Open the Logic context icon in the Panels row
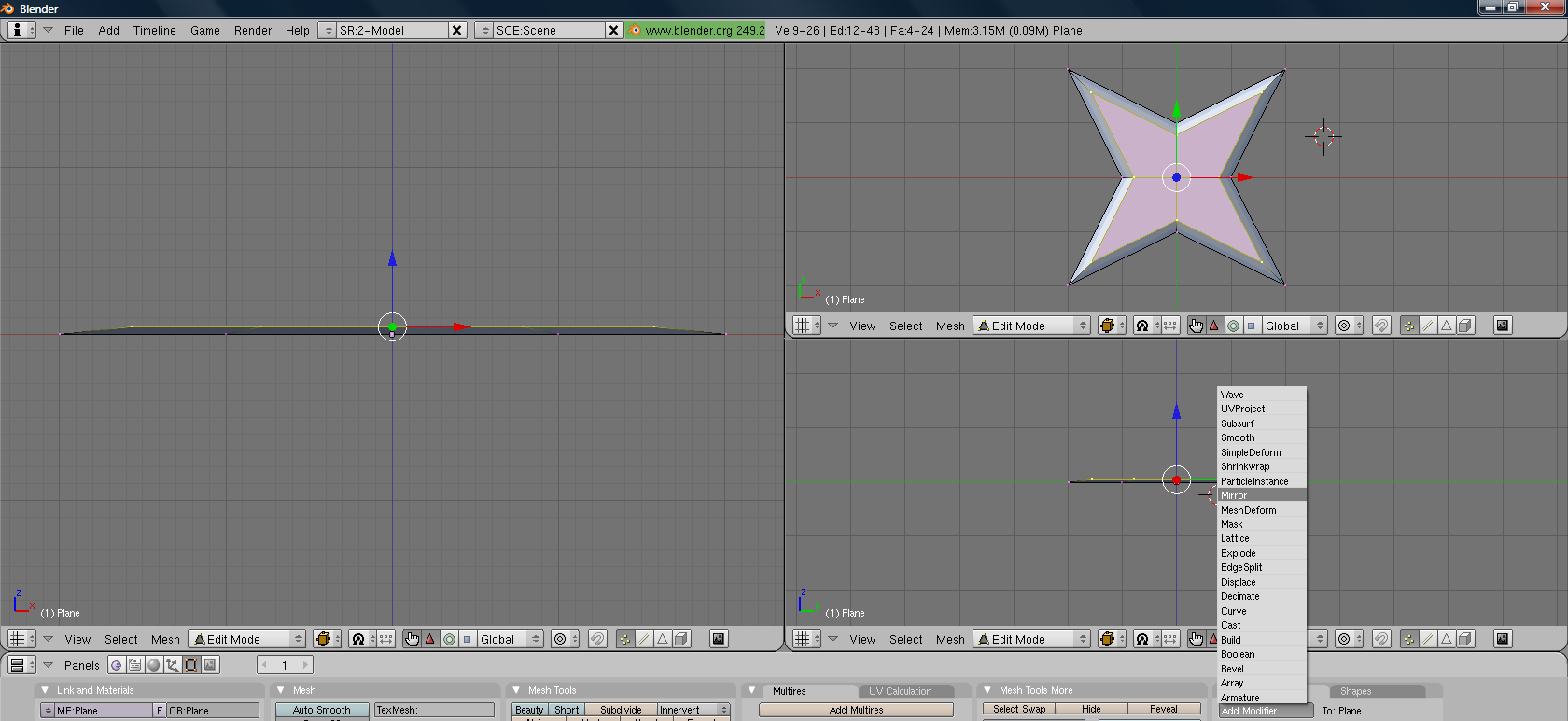 click(117, 665)
